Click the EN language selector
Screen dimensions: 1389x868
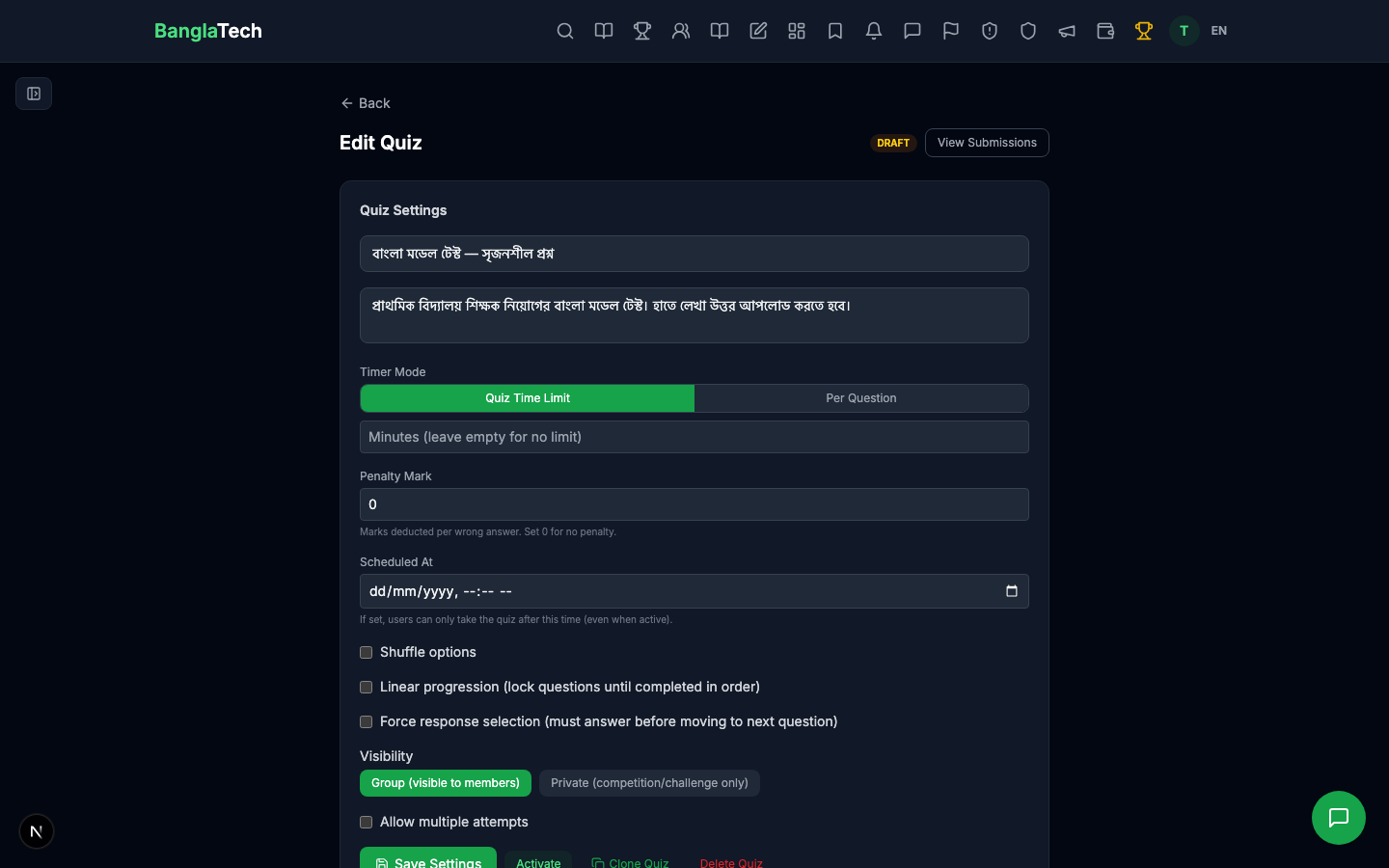pyautogui.click(x=1218, y=31)
